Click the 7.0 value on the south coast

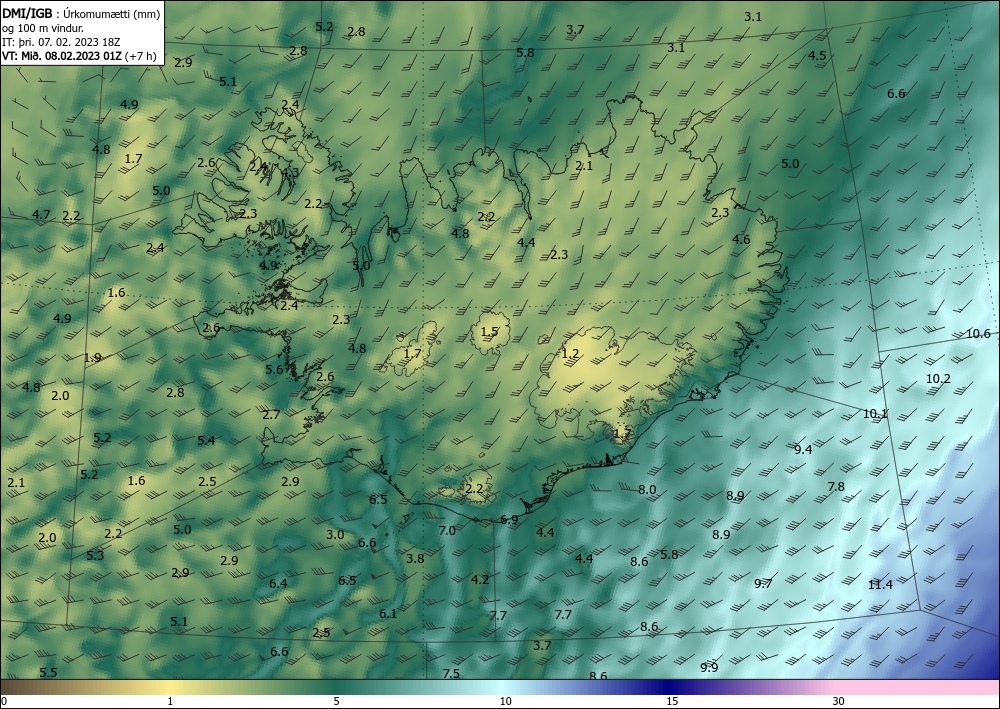coord(447,530)
